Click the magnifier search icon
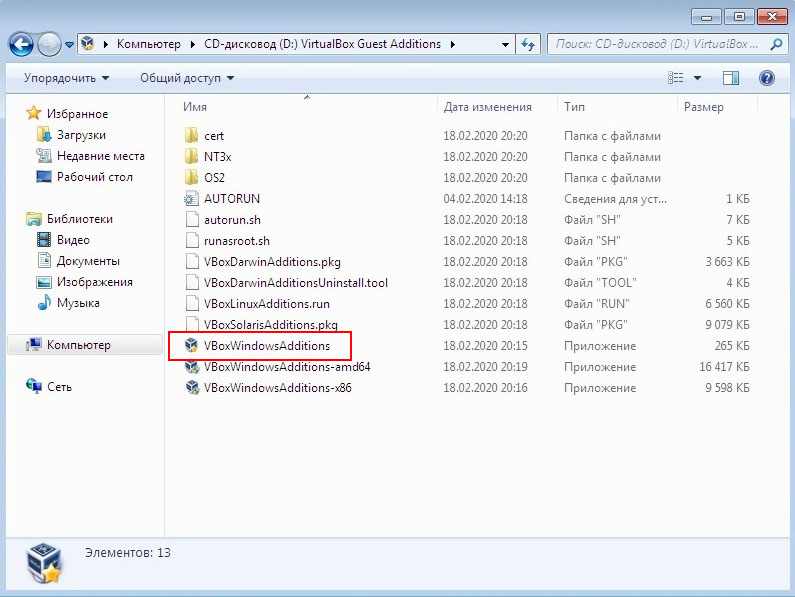Viewport: 795px width, 597px height. [x=776, y=44]
